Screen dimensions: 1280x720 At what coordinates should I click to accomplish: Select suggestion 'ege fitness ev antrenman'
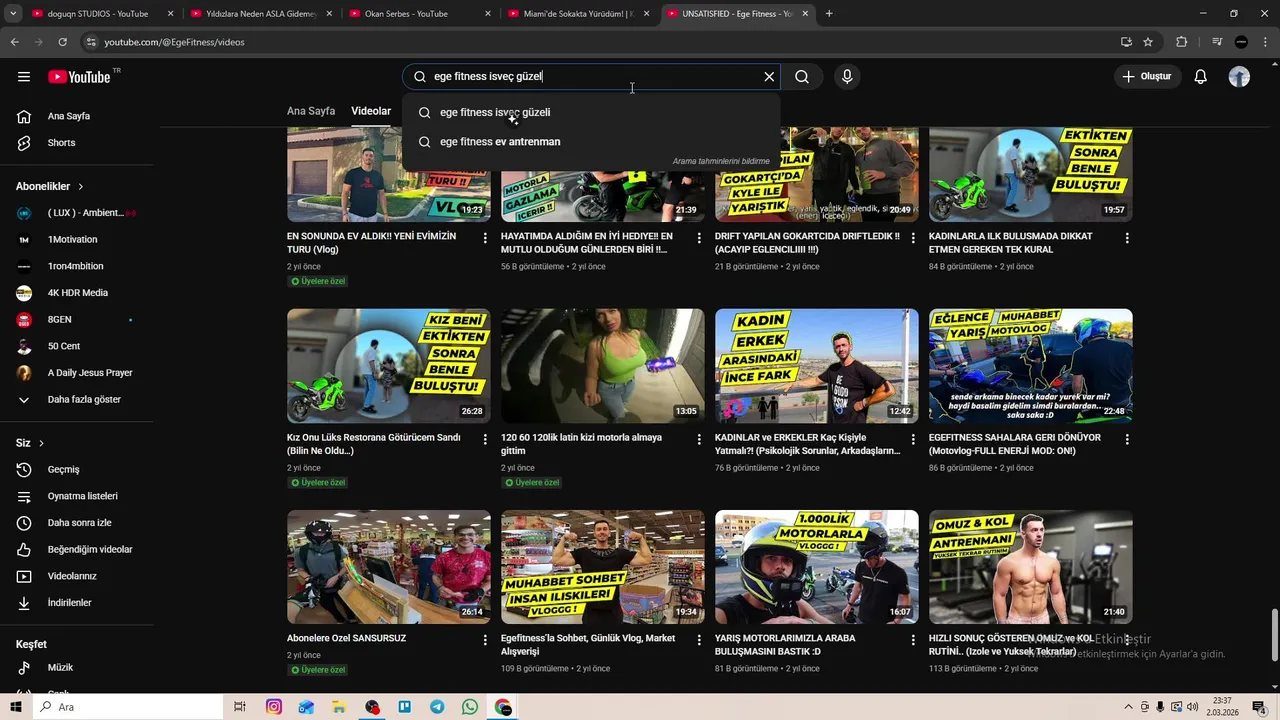click(591, 142)
